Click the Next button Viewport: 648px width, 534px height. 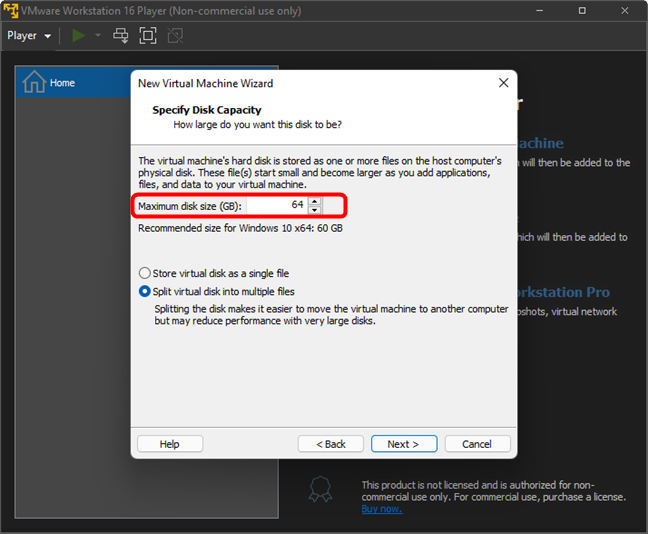point(404,444)
